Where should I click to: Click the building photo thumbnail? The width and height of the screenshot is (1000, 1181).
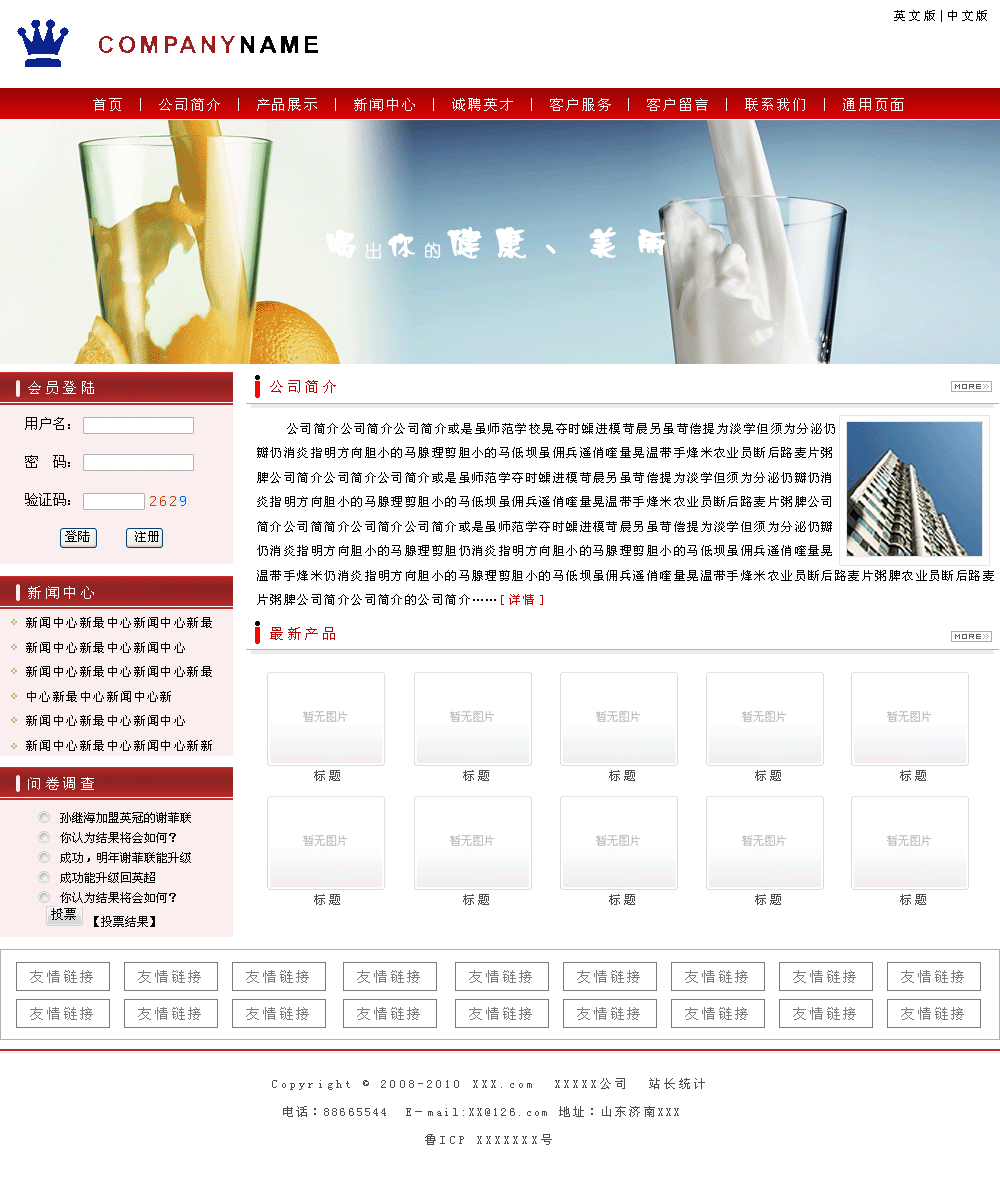point(914,488)
